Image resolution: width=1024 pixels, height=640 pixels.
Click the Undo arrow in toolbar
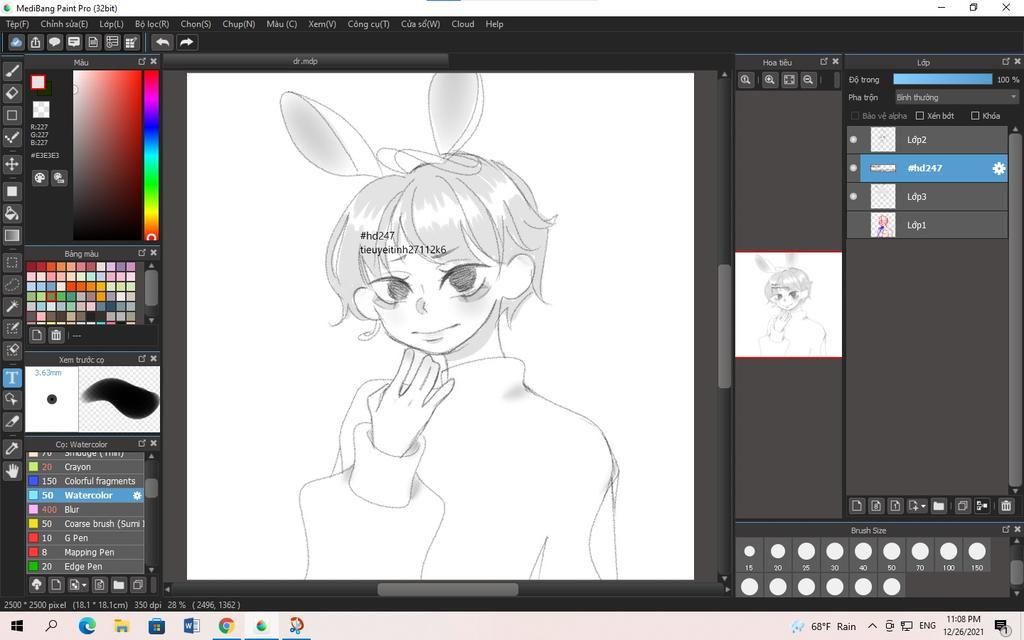tap(162, 42)
